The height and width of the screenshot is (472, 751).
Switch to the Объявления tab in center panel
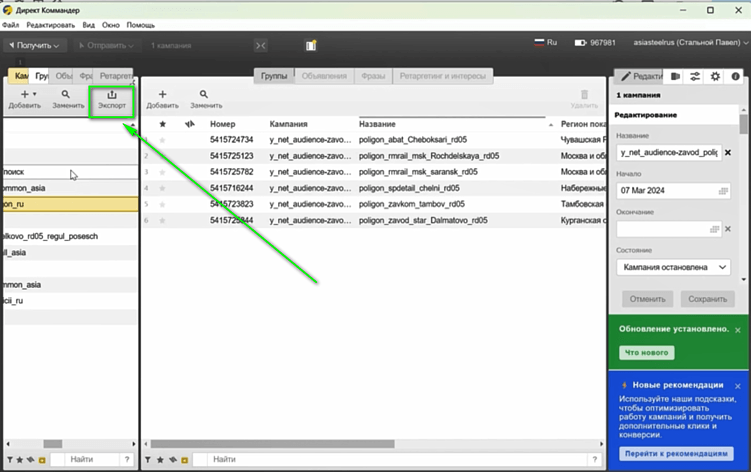click(324, 76)
